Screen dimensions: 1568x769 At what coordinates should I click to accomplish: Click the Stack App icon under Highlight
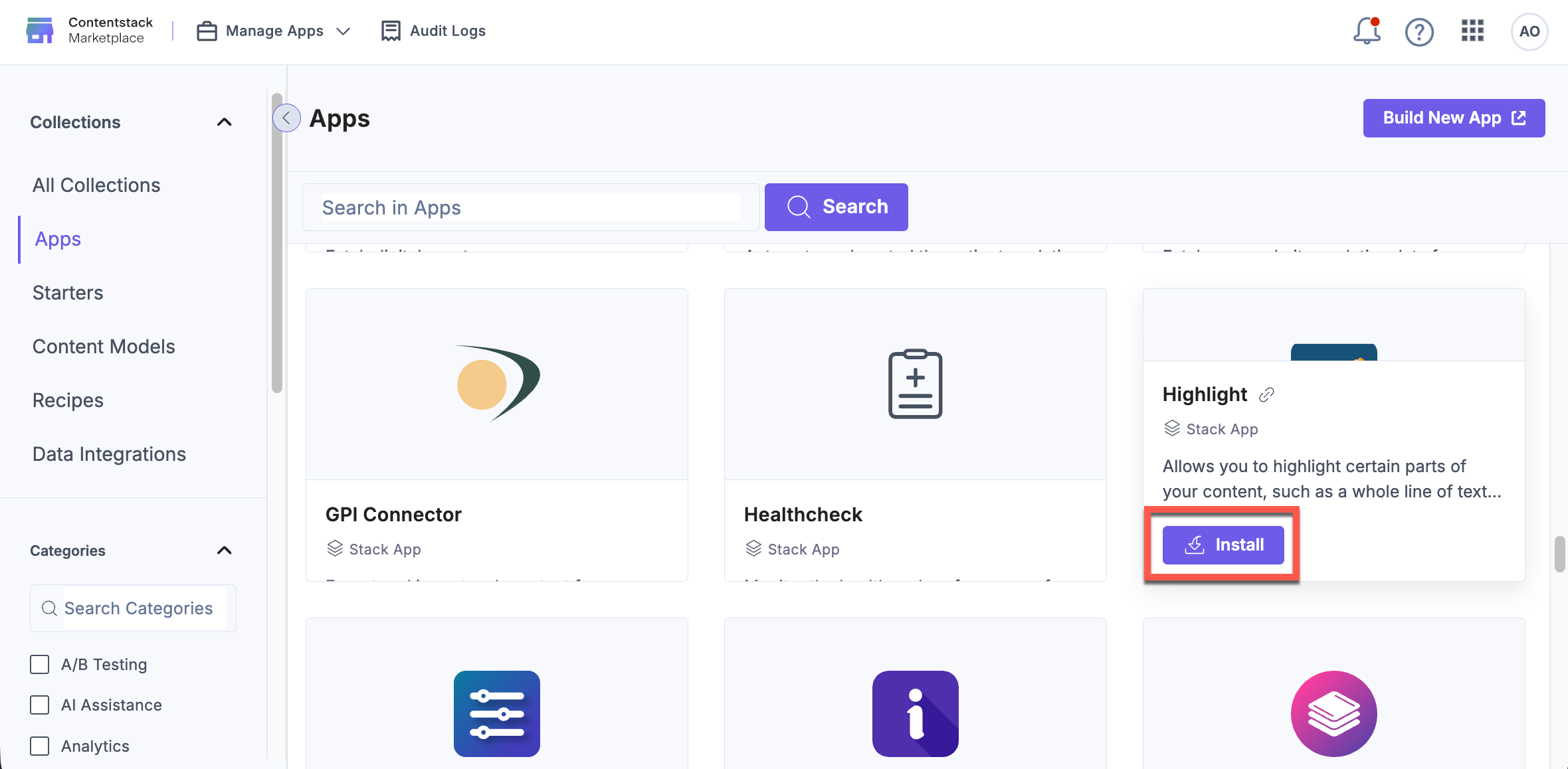coord(1172,428)
